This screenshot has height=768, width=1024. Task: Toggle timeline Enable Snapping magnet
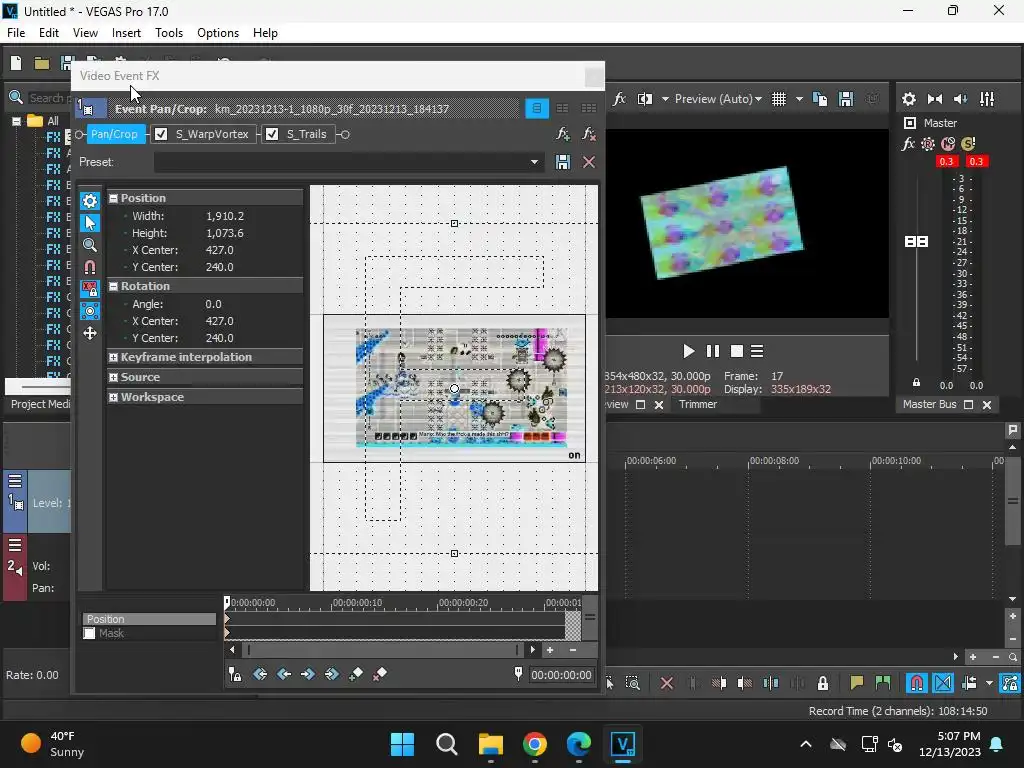tap(916, 683)
